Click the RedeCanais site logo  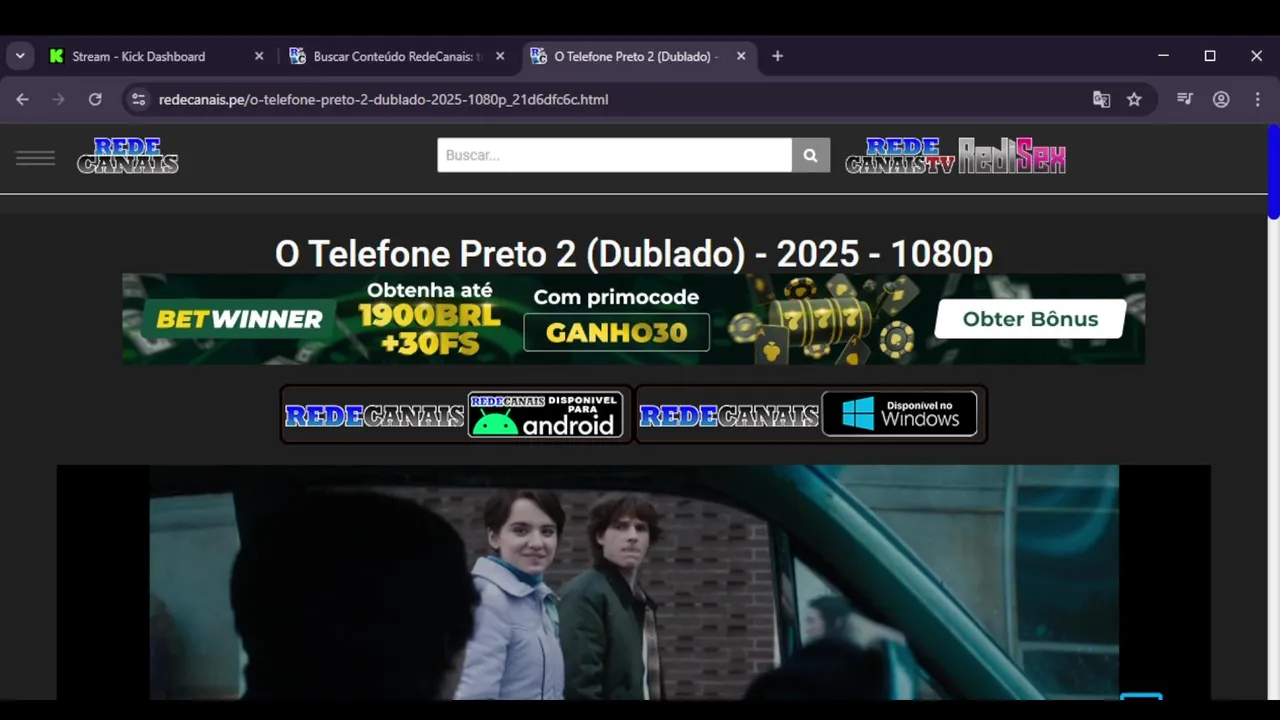tap(128, 156)
